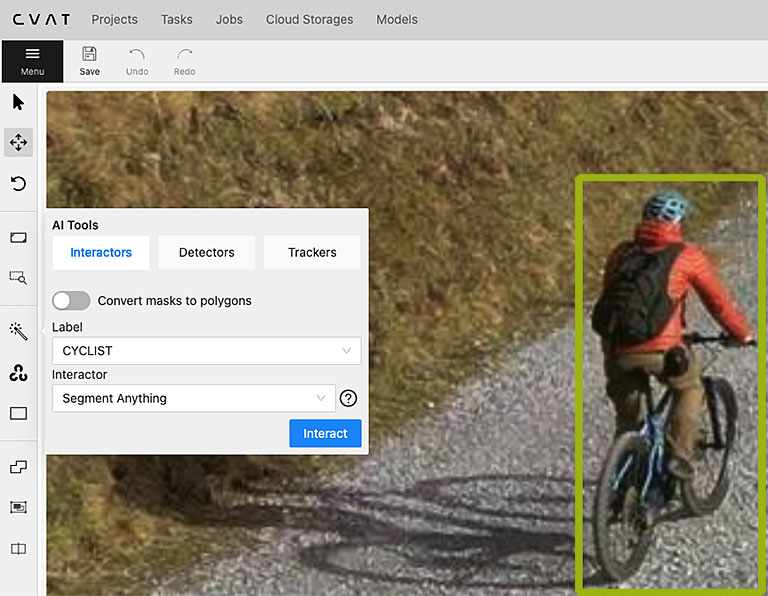
Task: Click the Save icon in toolbar
Action: pos(89,61)
